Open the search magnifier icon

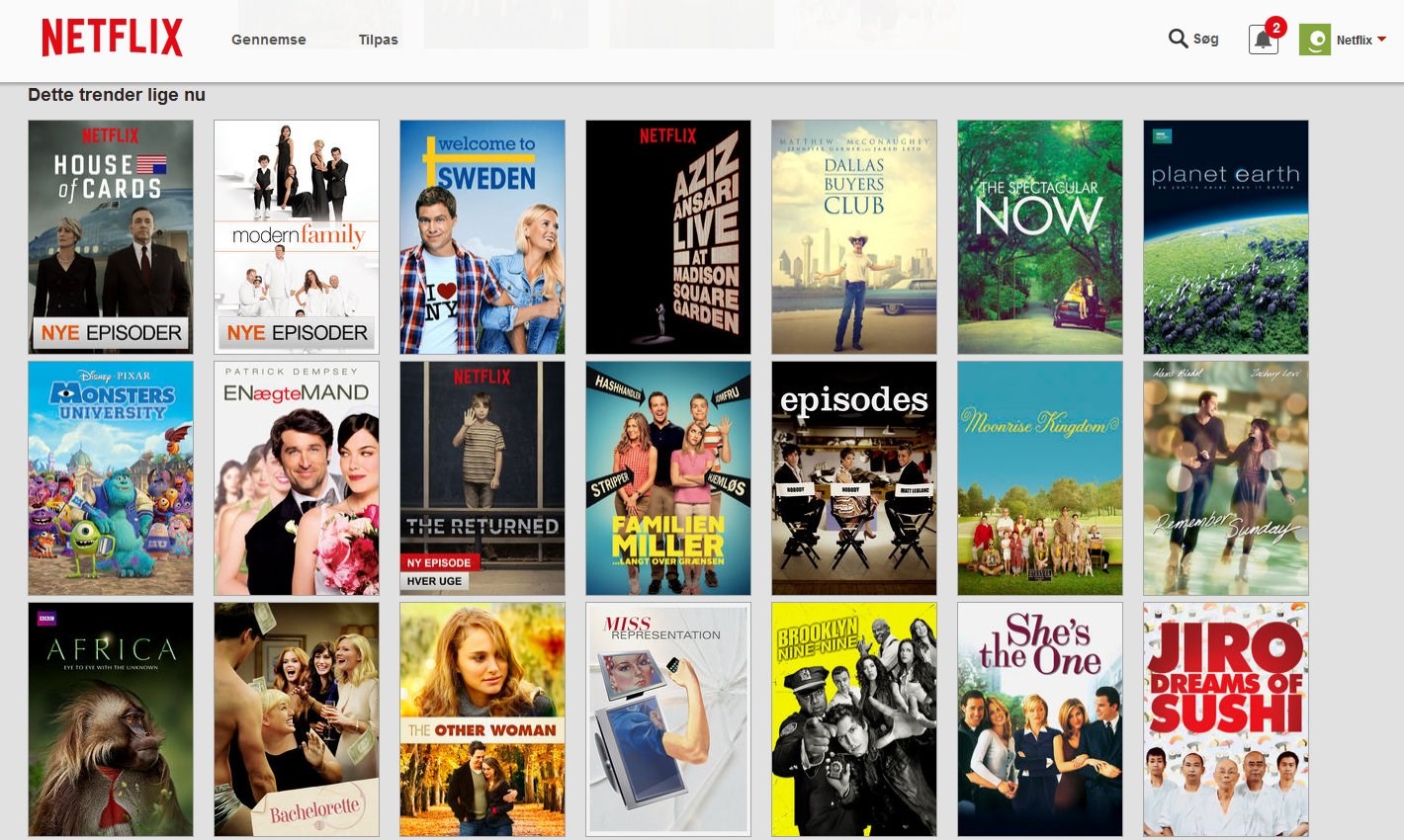[1178, 39]
